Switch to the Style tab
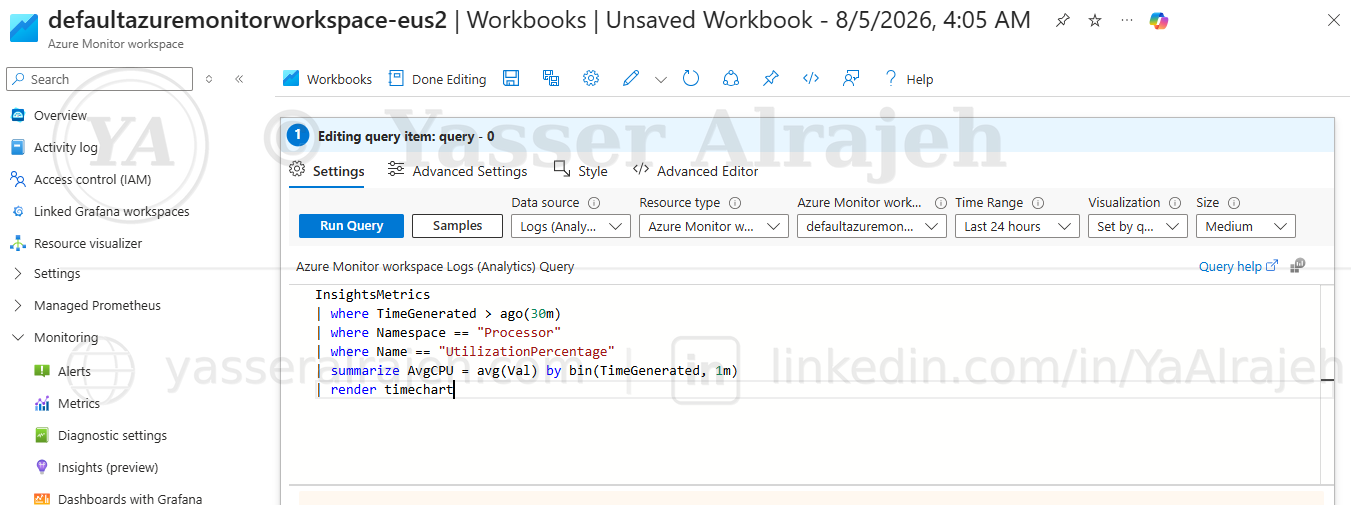Viewport: 1351px width, 505px height. click(x=580, y=171)
